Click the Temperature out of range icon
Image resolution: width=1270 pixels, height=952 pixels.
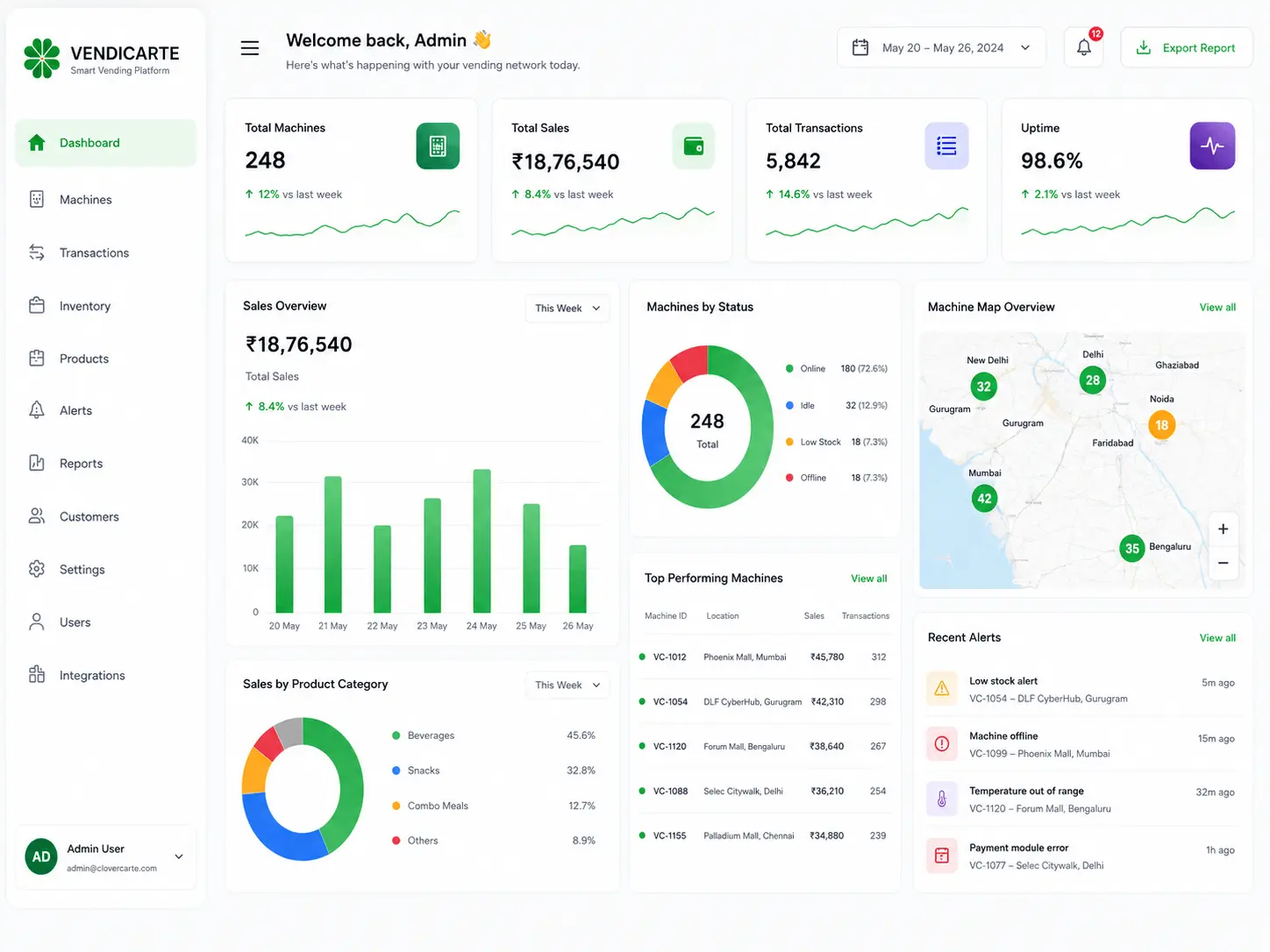(x=941, y=799)
